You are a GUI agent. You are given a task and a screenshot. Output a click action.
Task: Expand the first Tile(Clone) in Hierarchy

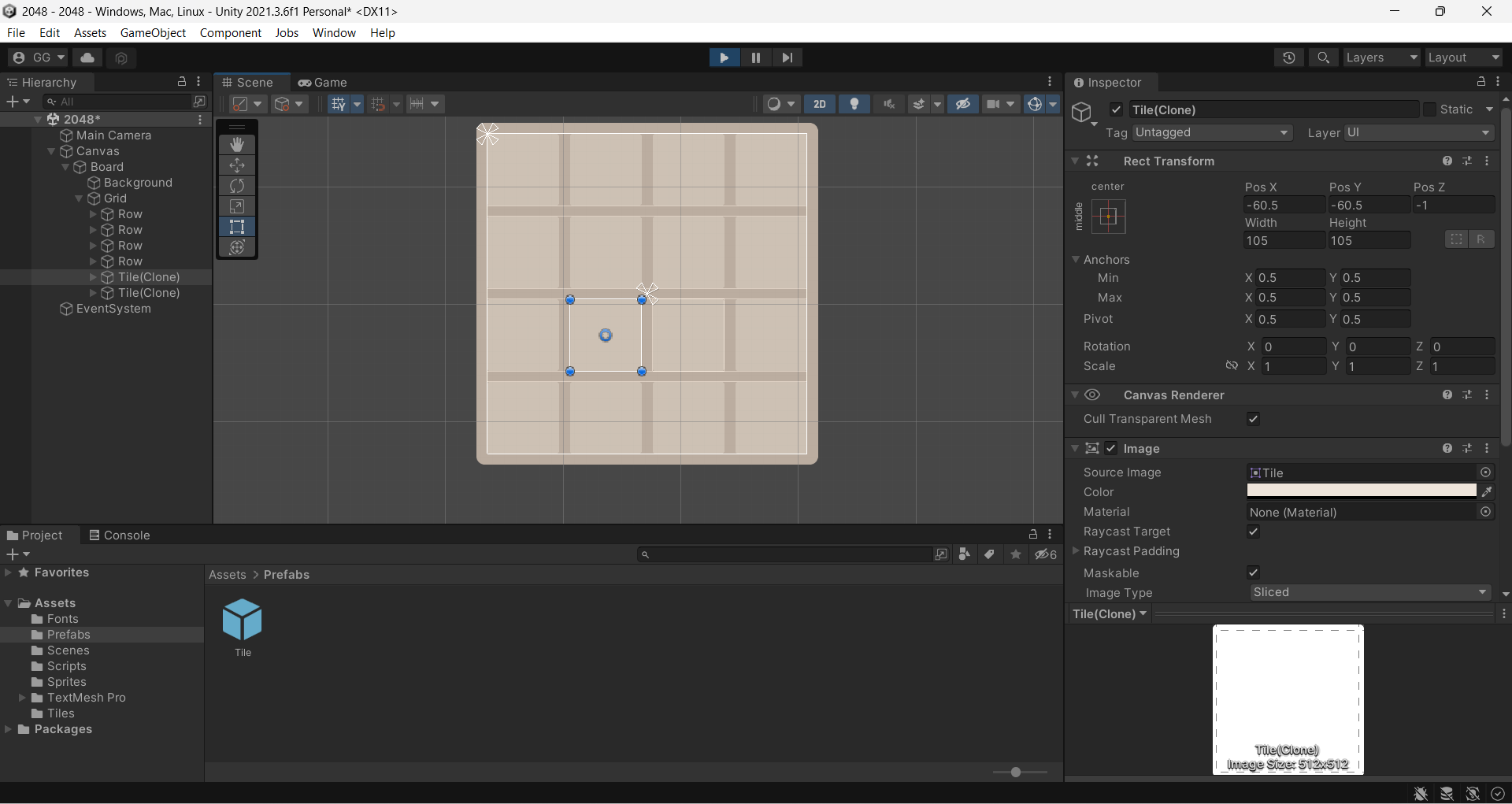click(93, 277)
